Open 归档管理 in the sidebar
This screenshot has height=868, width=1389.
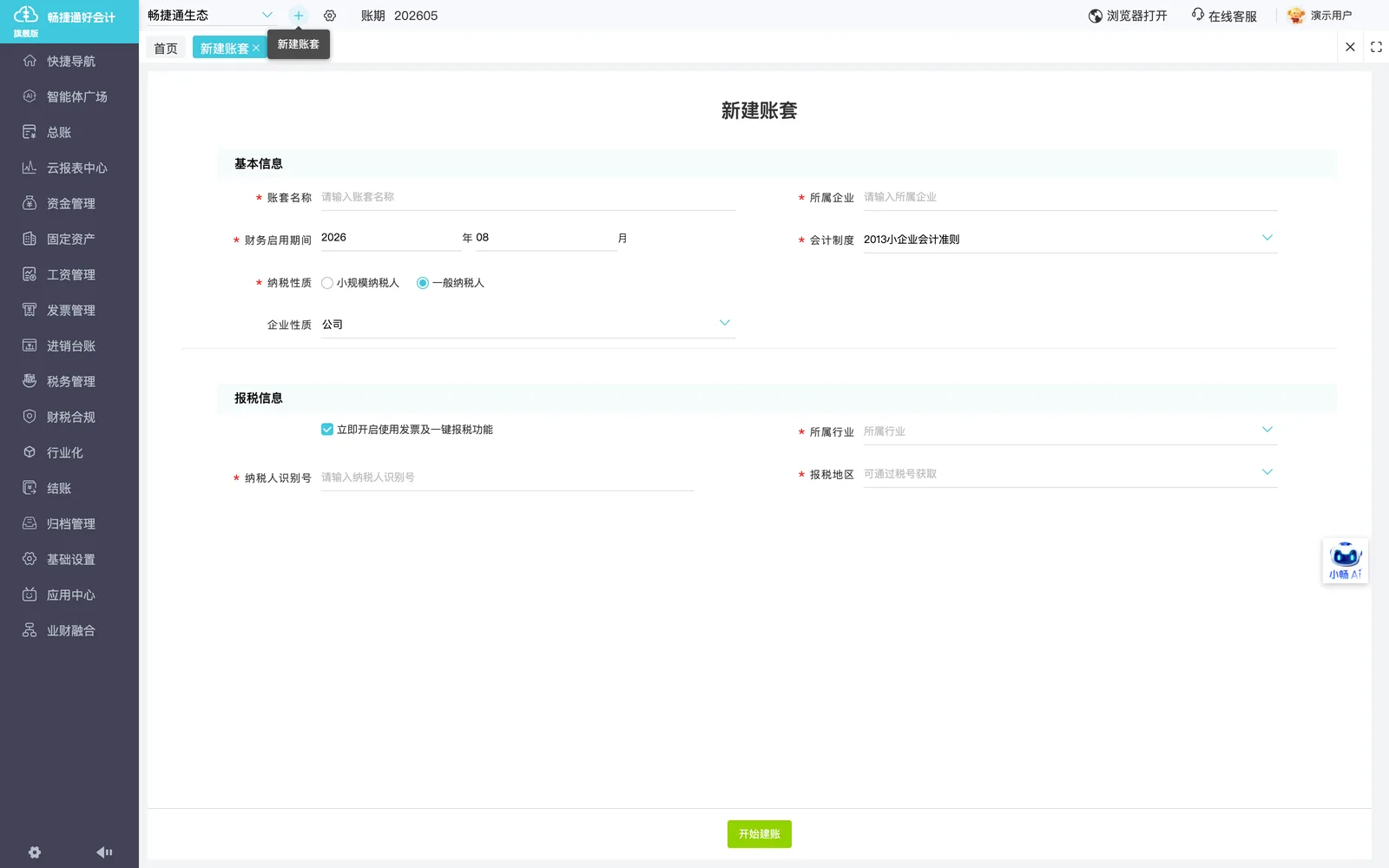click(x=69, y=523)
